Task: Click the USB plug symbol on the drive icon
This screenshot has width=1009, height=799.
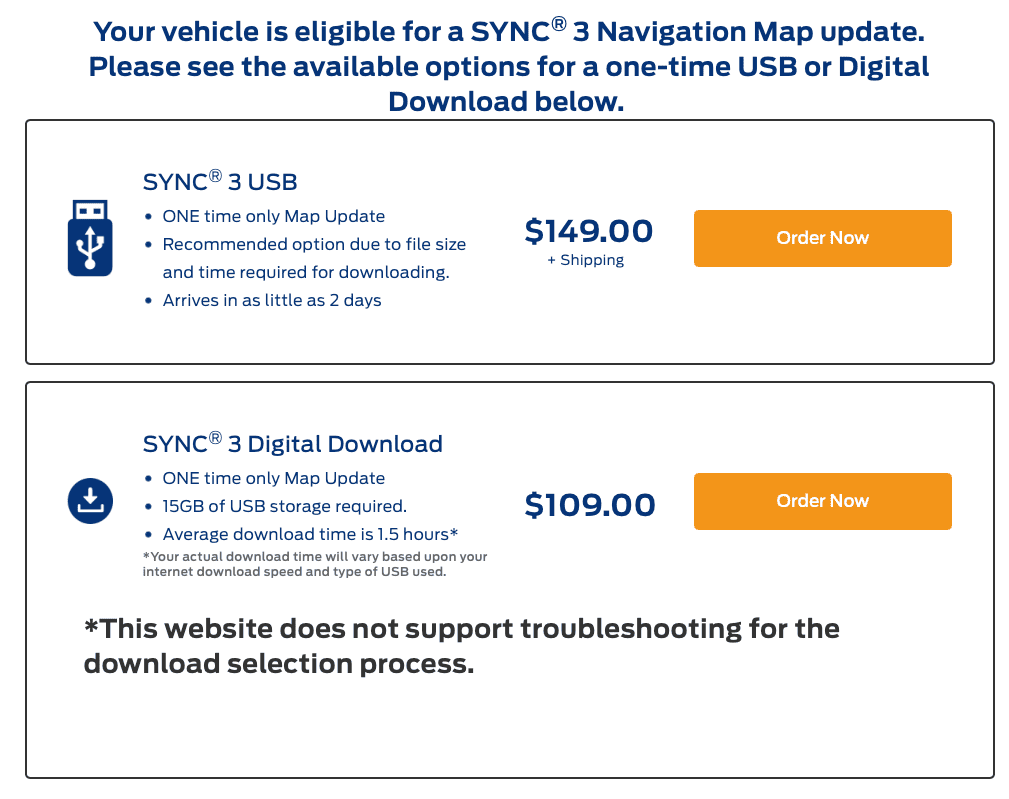Action: coord(90,210)
